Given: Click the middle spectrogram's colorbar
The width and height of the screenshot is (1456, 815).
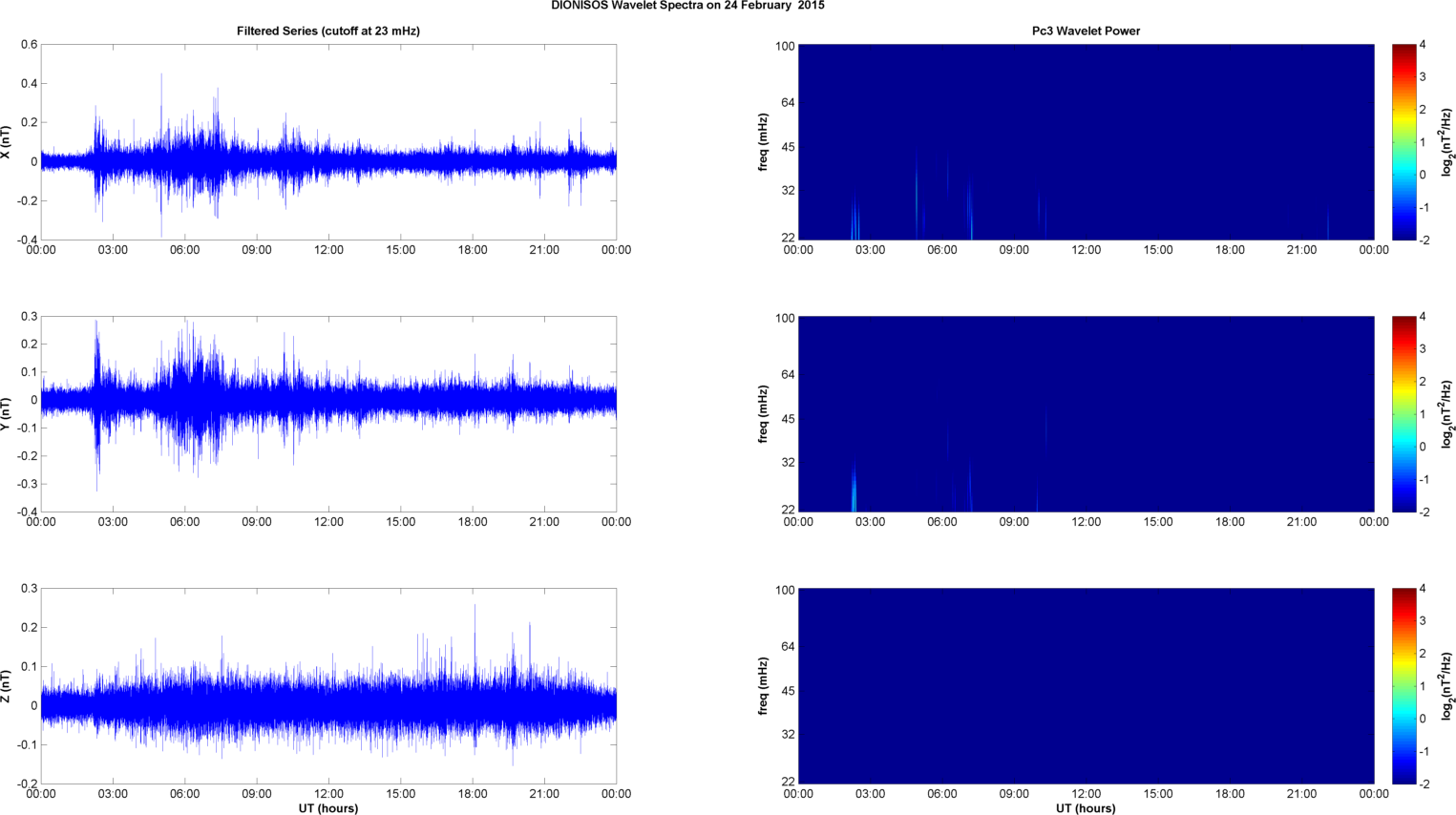Looking at the screenshot, I should click(1403, 414).
